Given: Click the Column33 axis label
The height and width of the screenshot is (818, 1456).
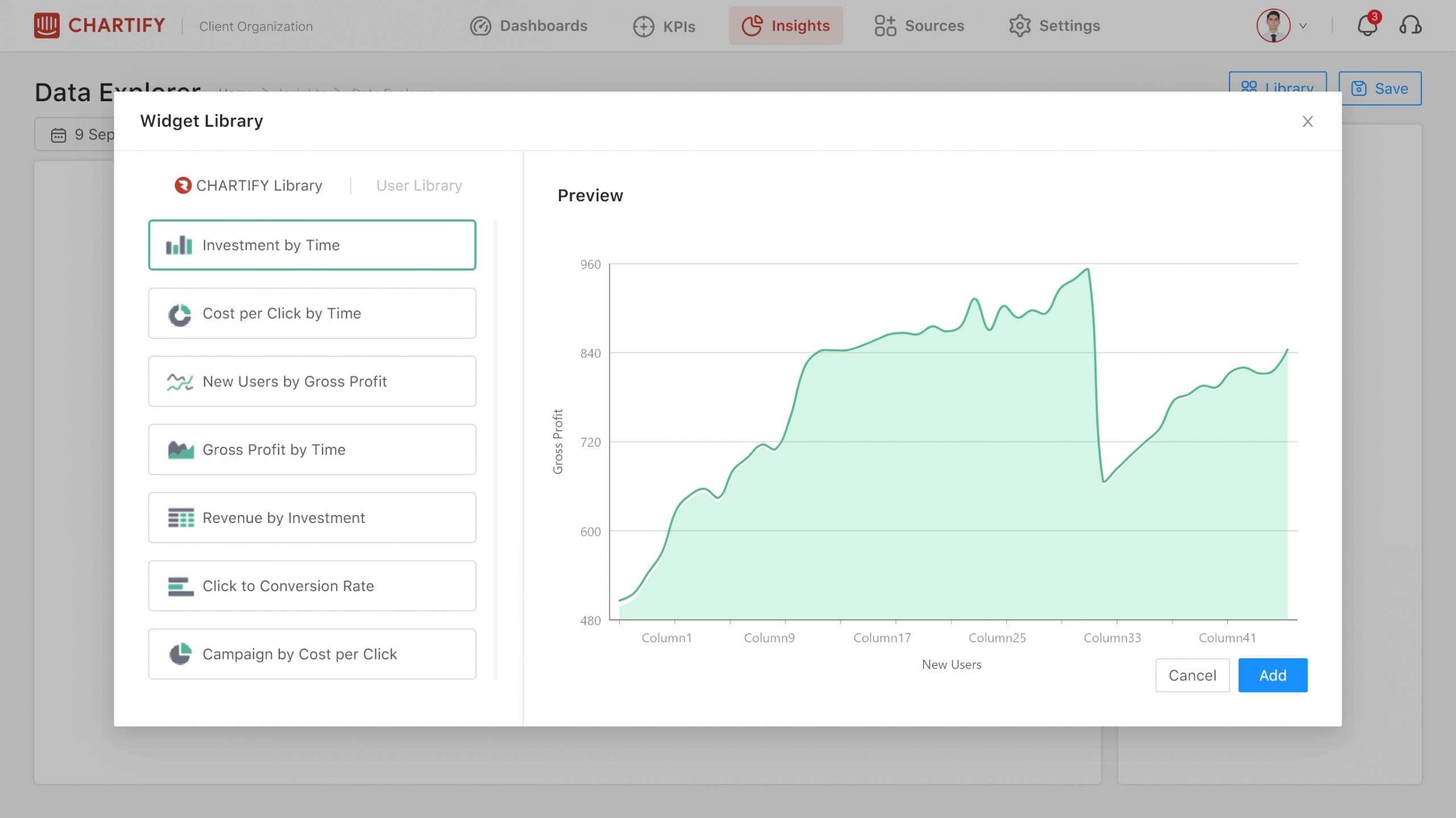Looking at the screenshot, I should click(x=1112, y=638).
